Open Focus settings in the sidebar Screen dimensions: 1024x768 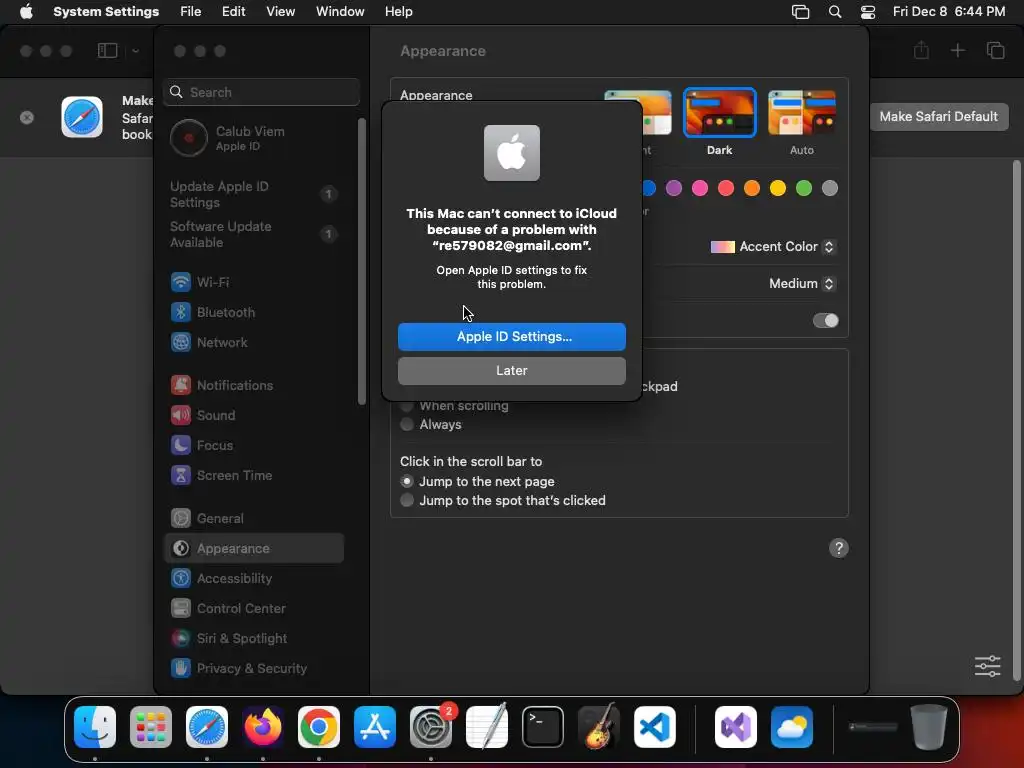pos(254,445)
